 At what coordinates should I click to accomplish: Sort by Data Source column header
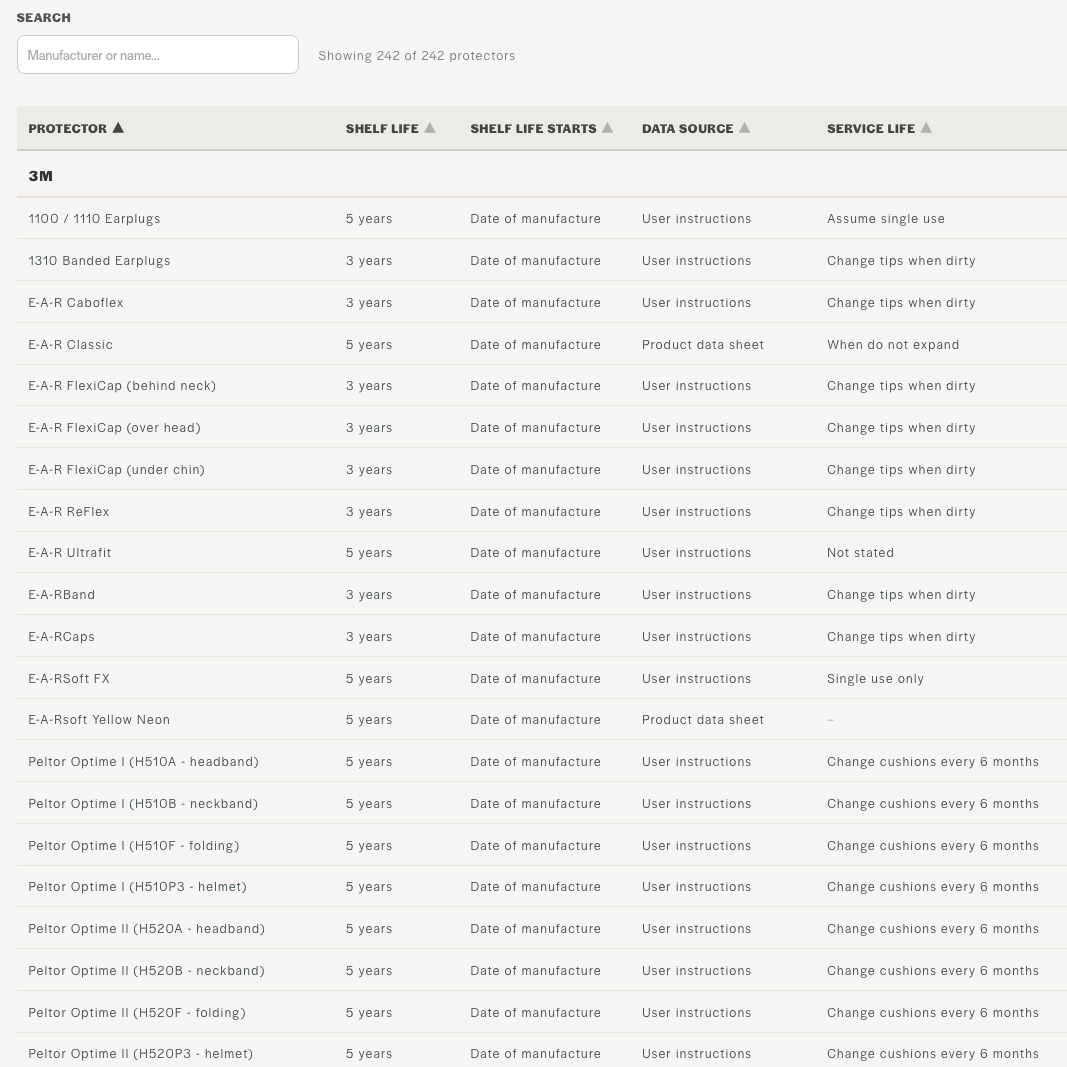coord(695,128)
